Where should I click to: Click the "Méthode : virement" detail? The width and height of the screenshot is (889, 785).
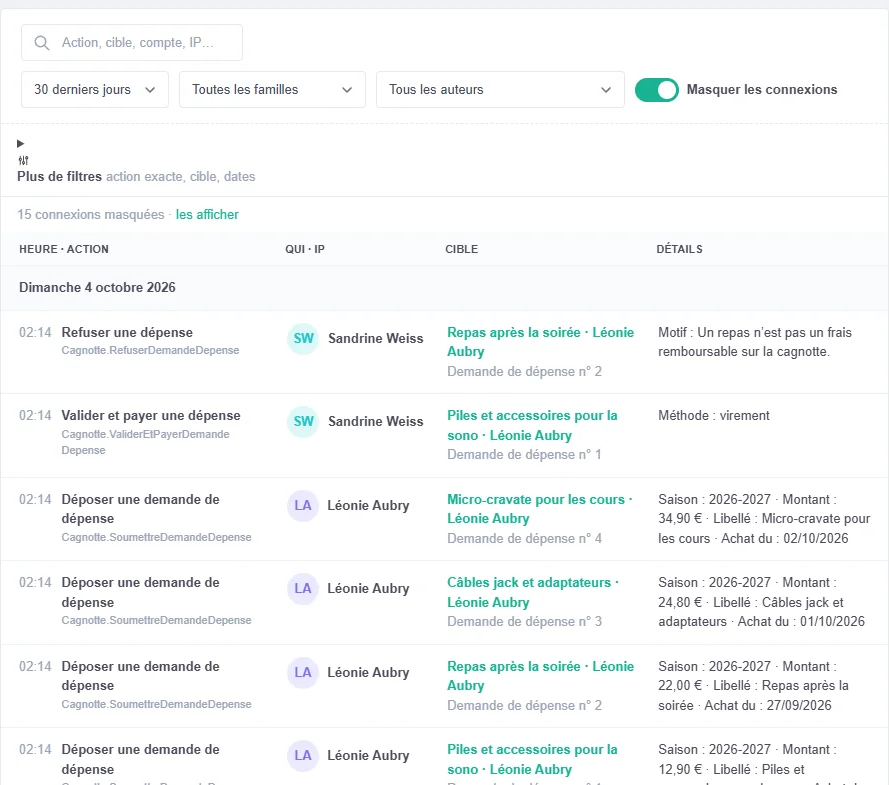(714, 415)
